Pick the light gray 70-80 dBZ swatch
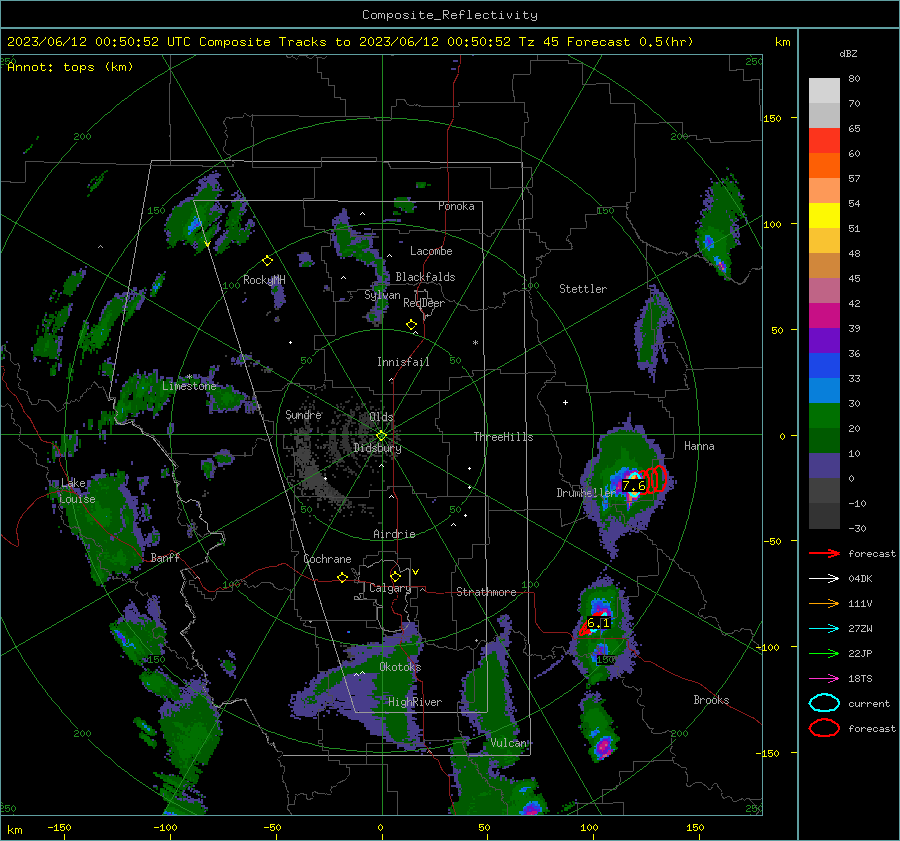 [824, 91]
